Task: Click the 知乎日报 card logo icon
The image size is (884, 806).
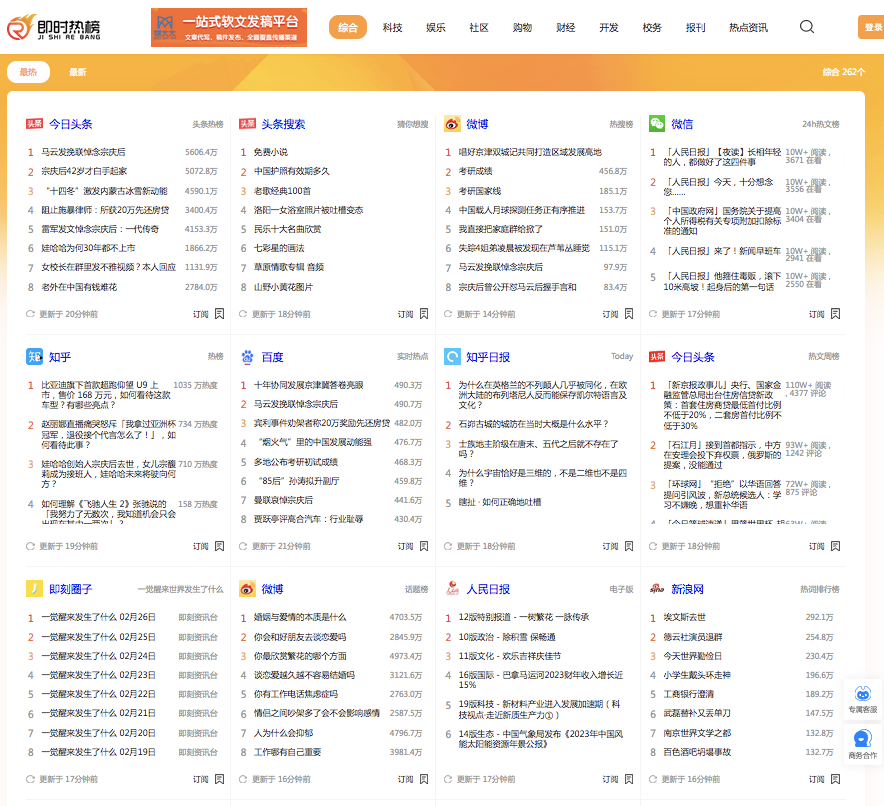Action: (x=452, y=356)
